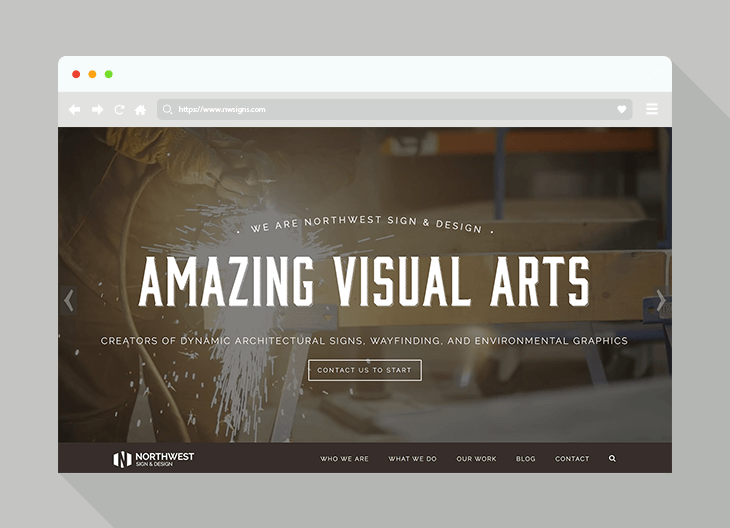Show previous hero slide
The width and height of the screenshot is (730, 528).
tap(69, 300)
